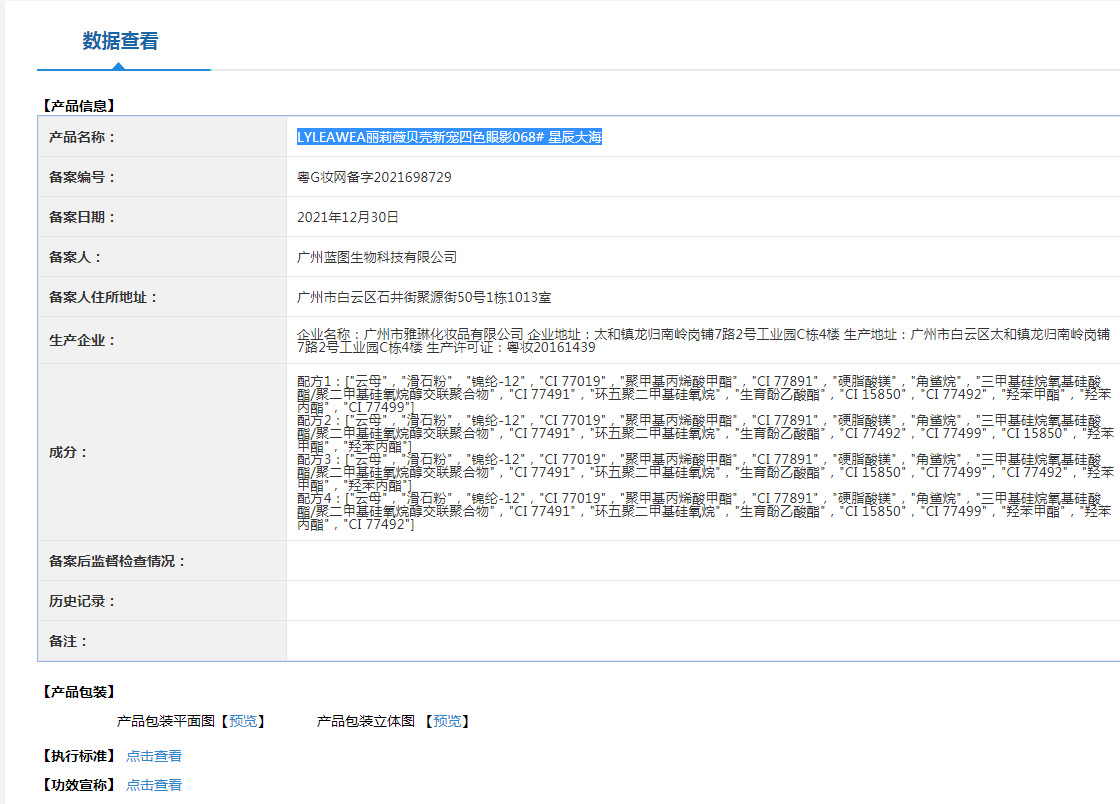This screenshot has width=1120, height=804.
Task: Click the 产品名称 row label
Action: coord(82,137)
